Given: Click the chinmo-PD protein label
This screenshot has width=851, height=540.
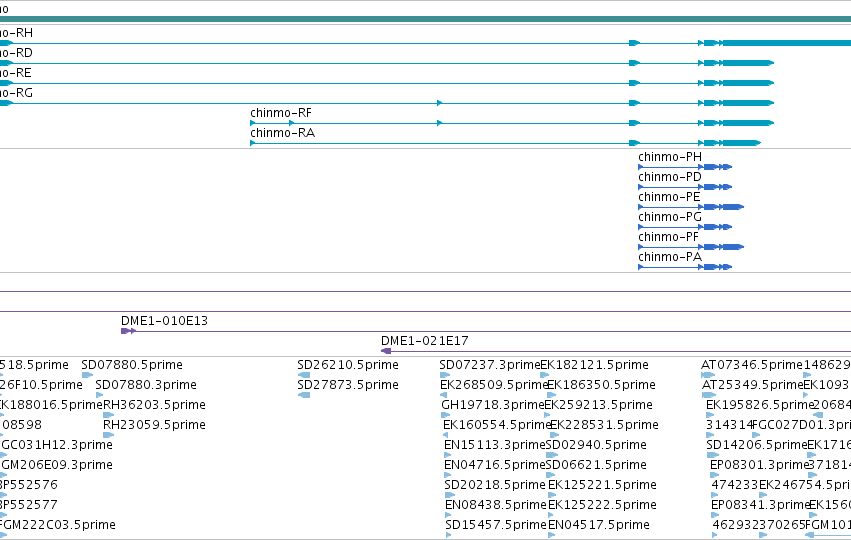Looking at the screenshot, I should click(670, 177).
